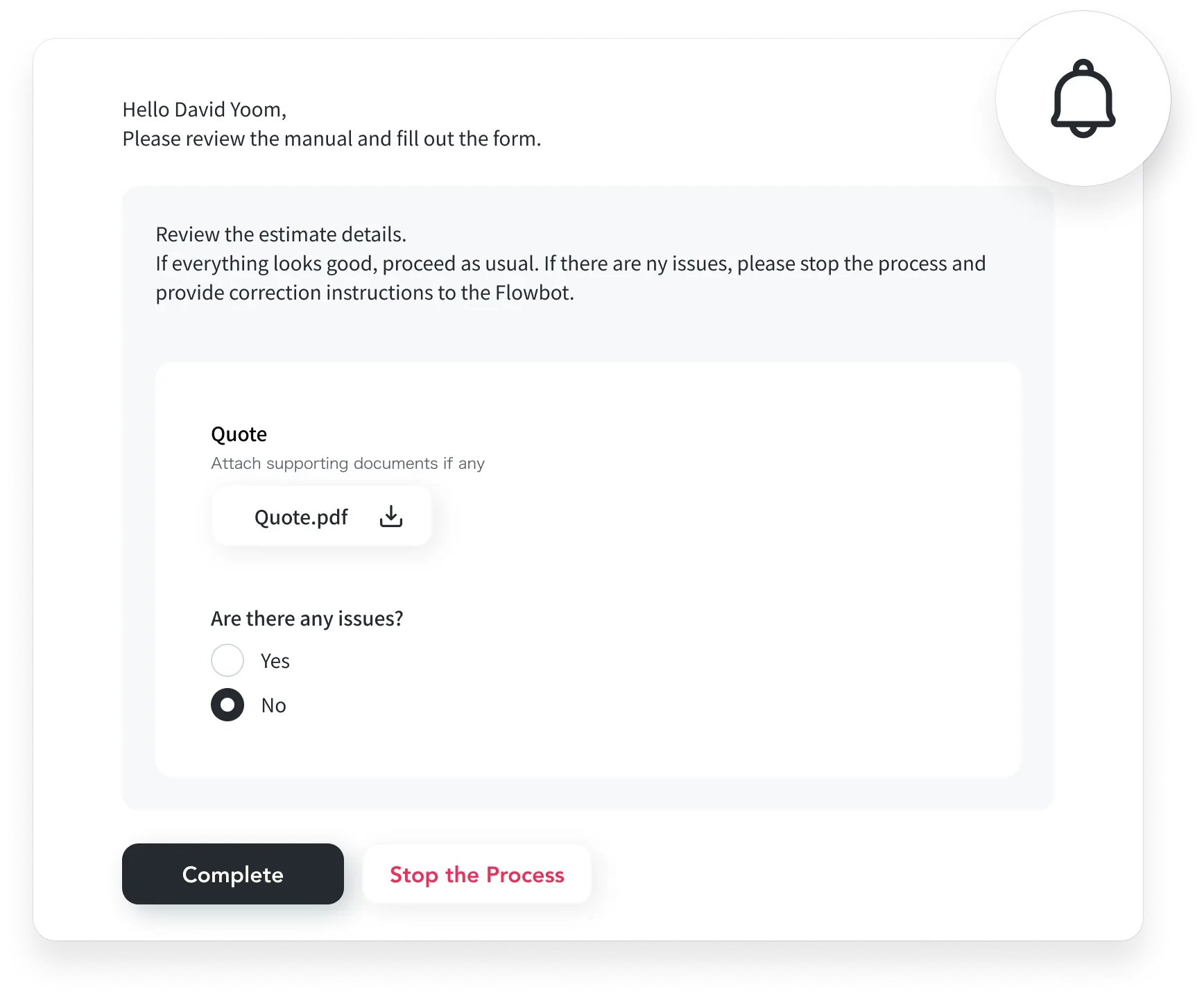This screenshot has width=1204, height=996.
Task: Click the Quote section heading
Action: tap(239, 434)
